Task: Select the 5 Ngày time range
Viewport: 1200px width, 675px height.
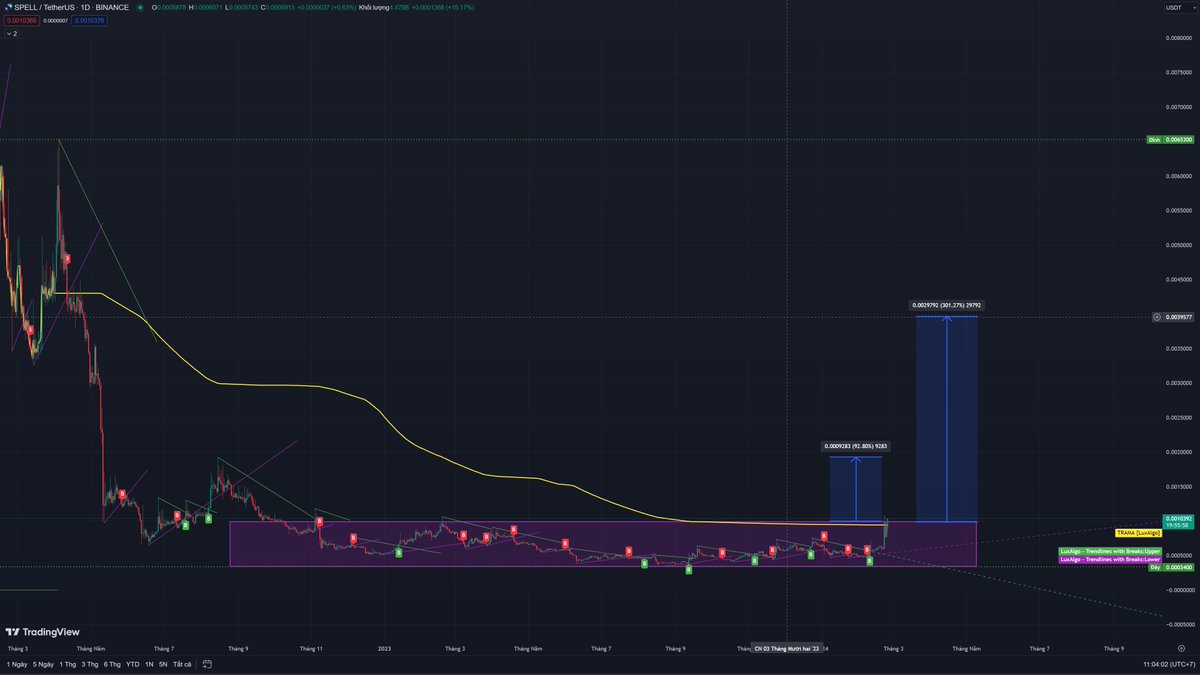Action: (43, 664)
